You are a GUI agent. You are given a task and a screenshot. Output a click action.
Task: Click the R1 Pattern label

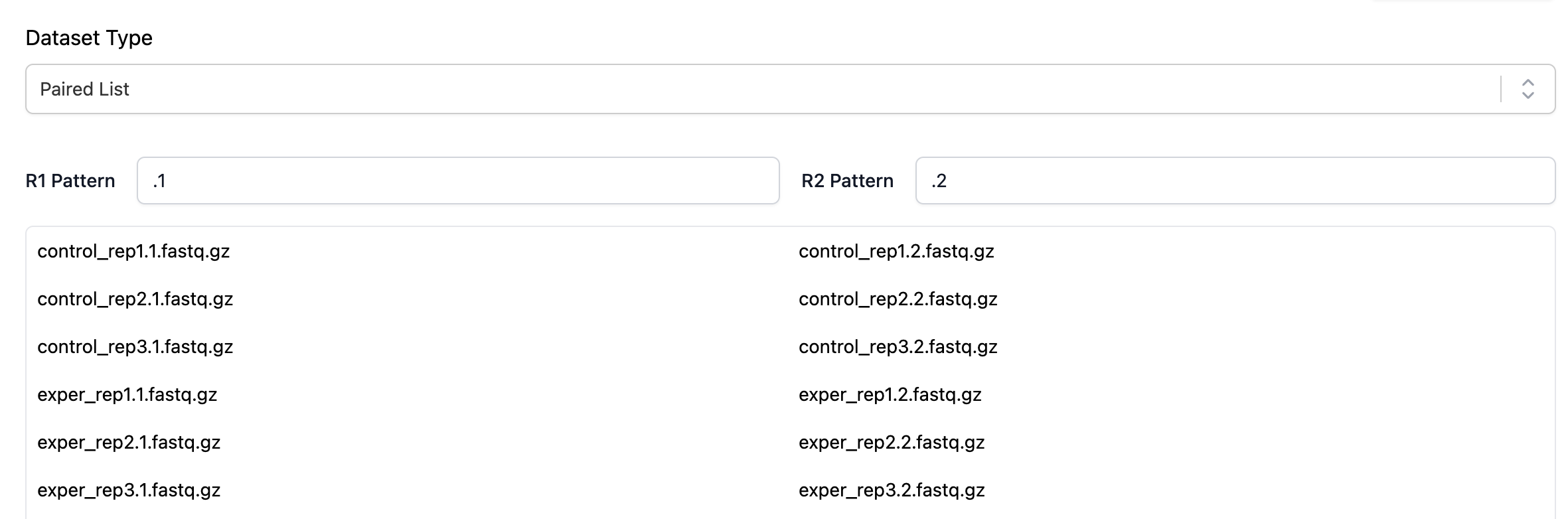pos(70,181)
